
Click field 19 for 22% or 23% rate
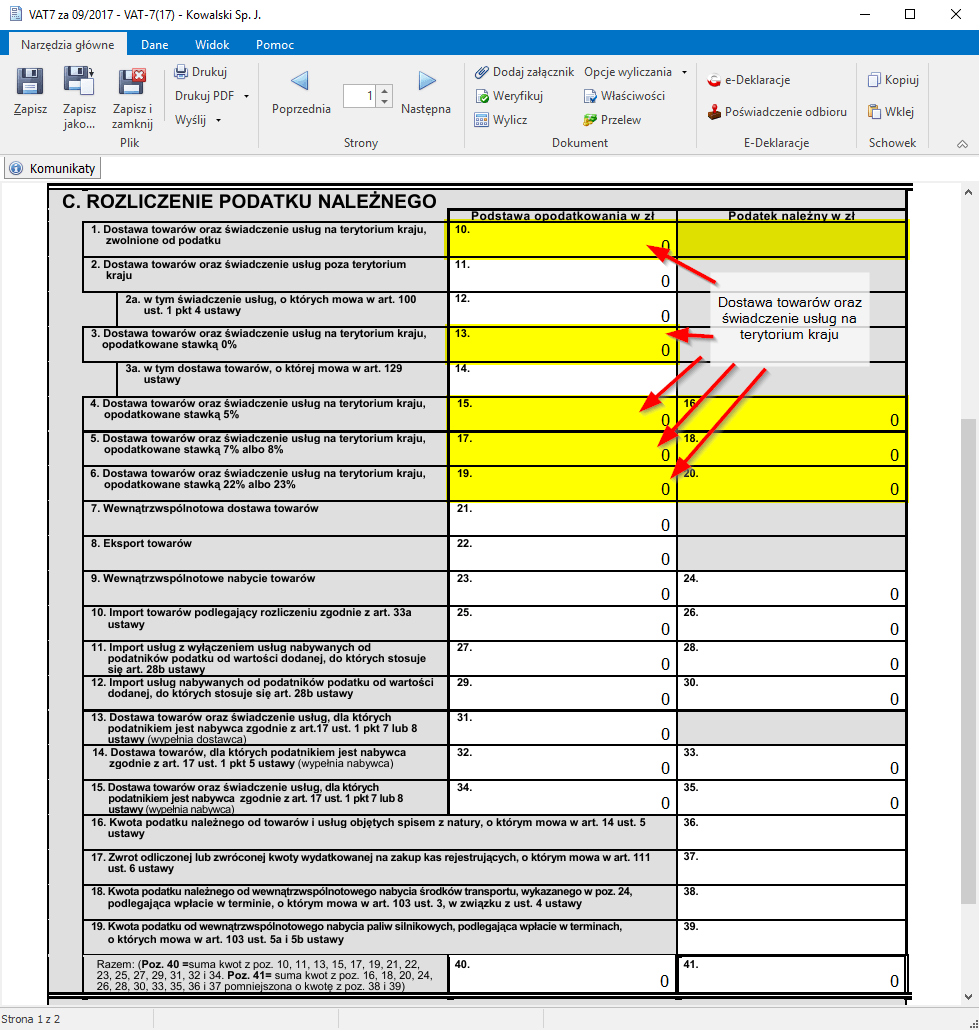(561, 484)
